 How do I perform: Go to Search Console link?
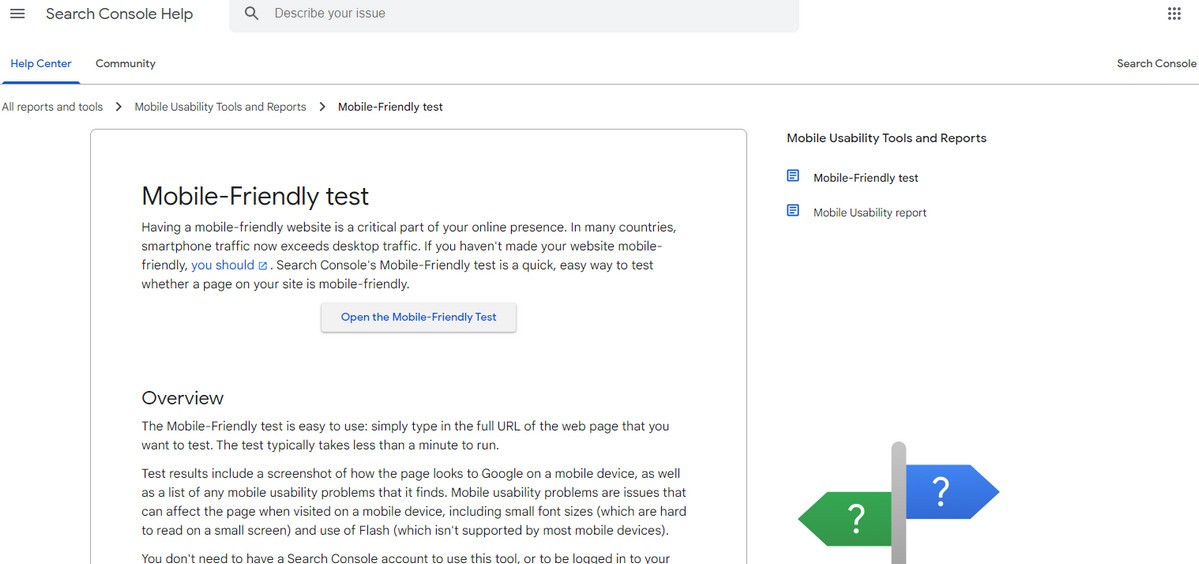pyautogui.click(x=1156, y=63)
